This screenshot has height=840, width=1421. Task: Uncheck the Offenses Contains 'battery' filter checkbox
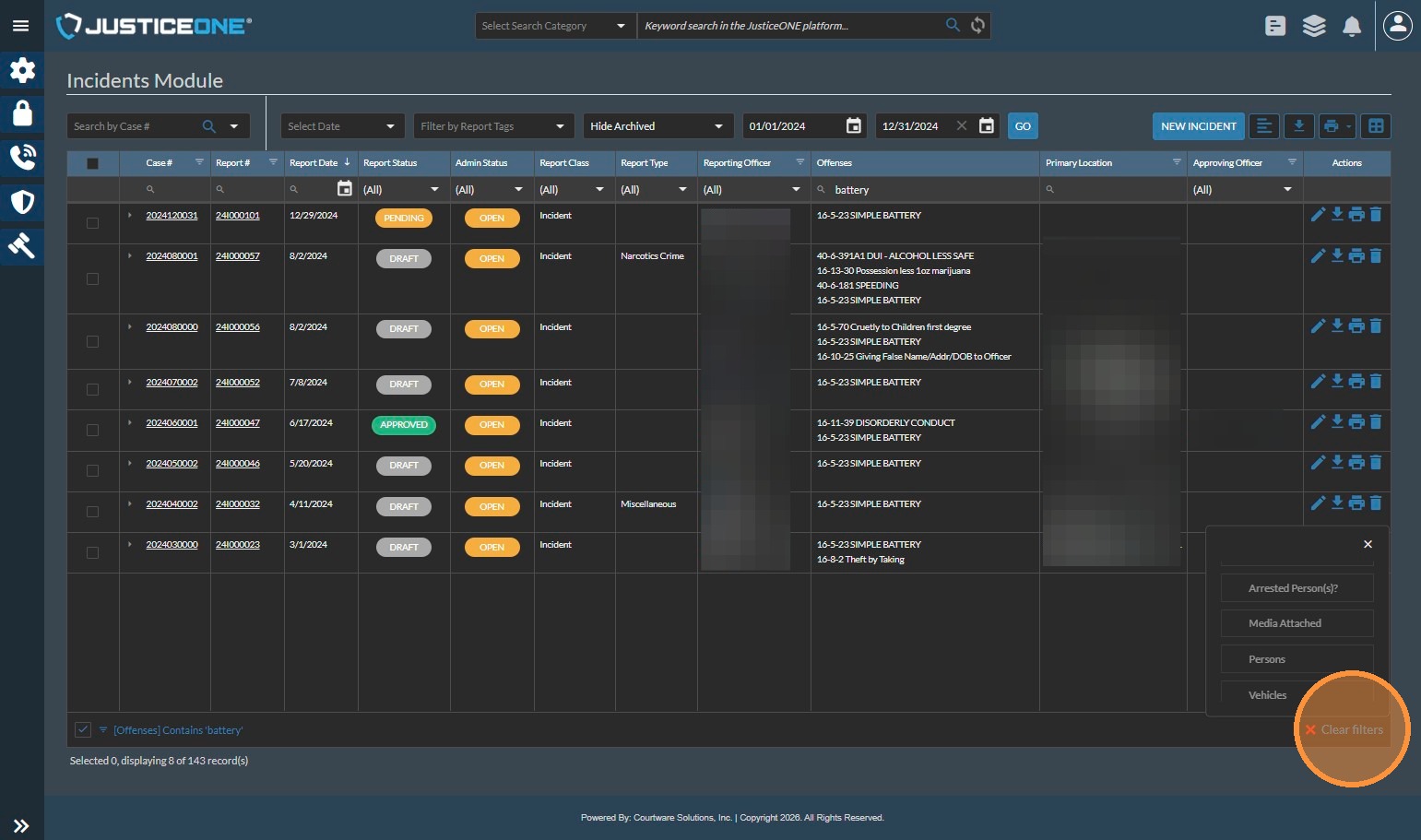[83, 729]
